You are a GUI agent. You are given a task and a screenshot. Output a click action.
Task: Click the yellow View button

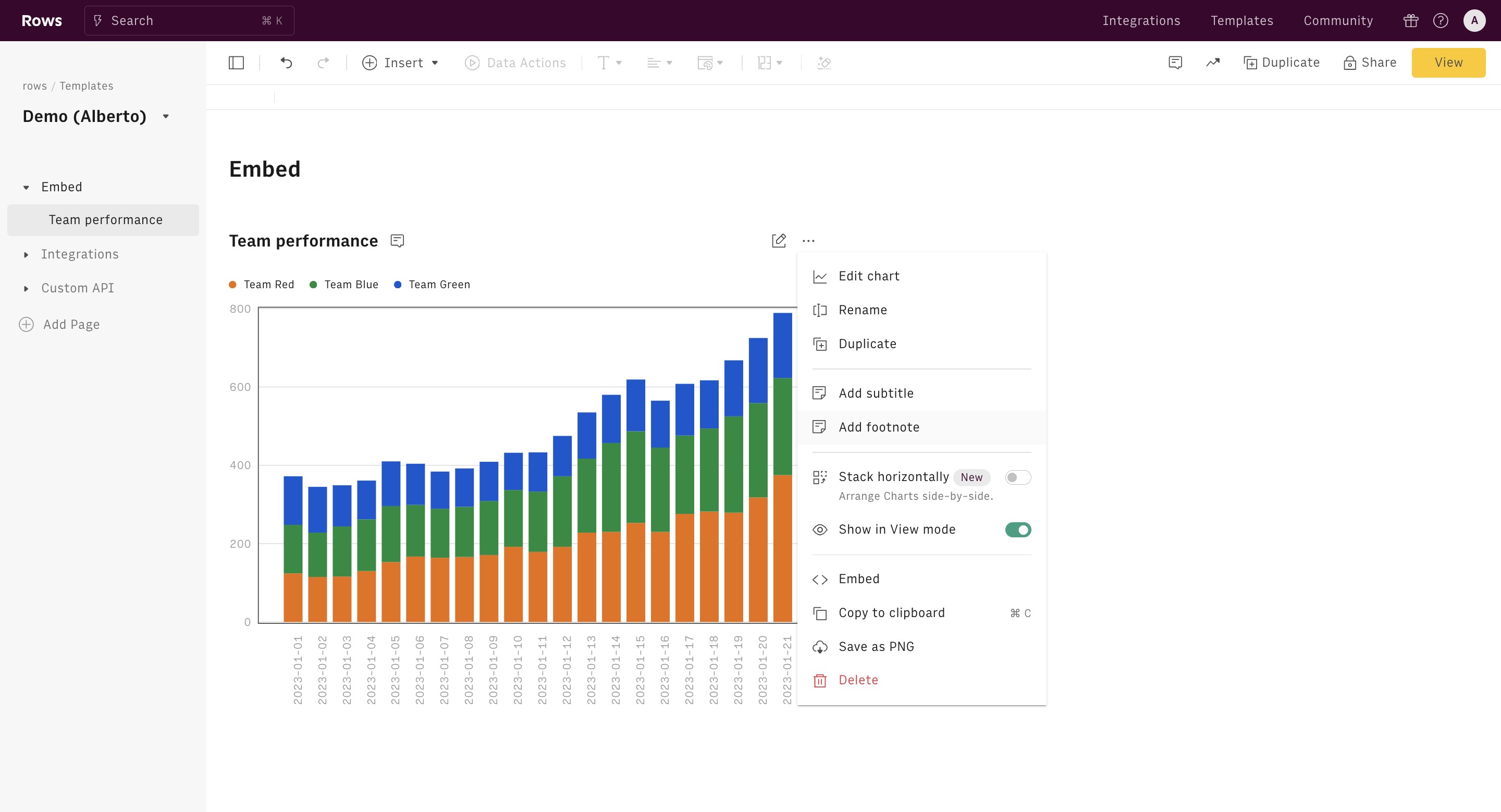tap(1448, 63)
